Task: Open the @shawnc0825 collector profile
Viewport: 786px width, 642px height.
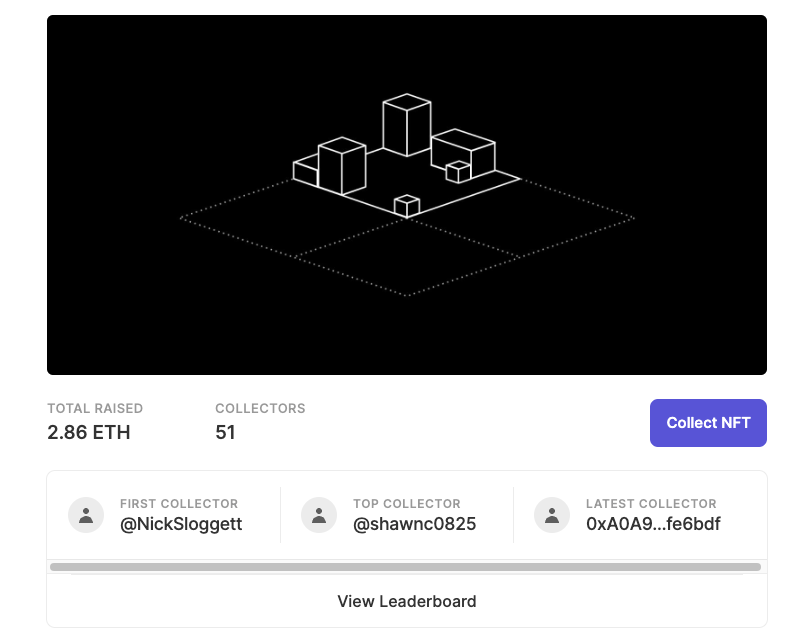Action: (414, 524)
